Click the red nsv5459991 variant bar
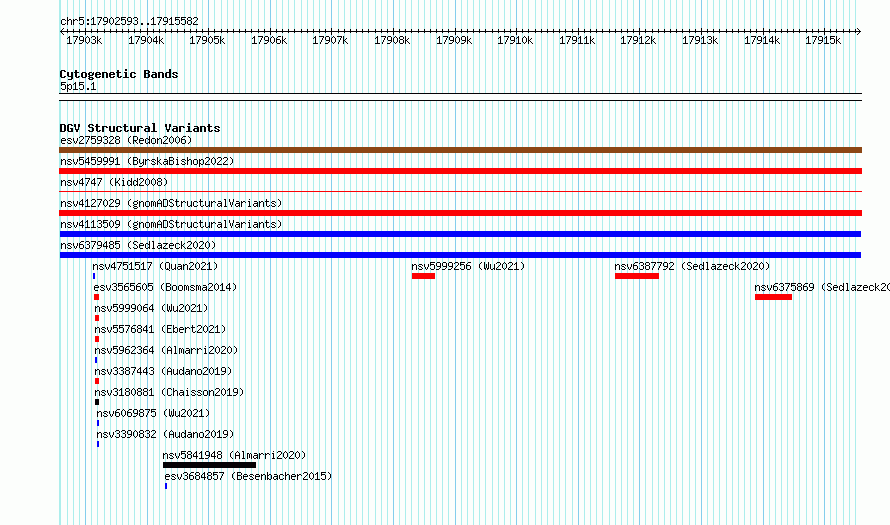 pyautogui.click(x=460, y=171)
